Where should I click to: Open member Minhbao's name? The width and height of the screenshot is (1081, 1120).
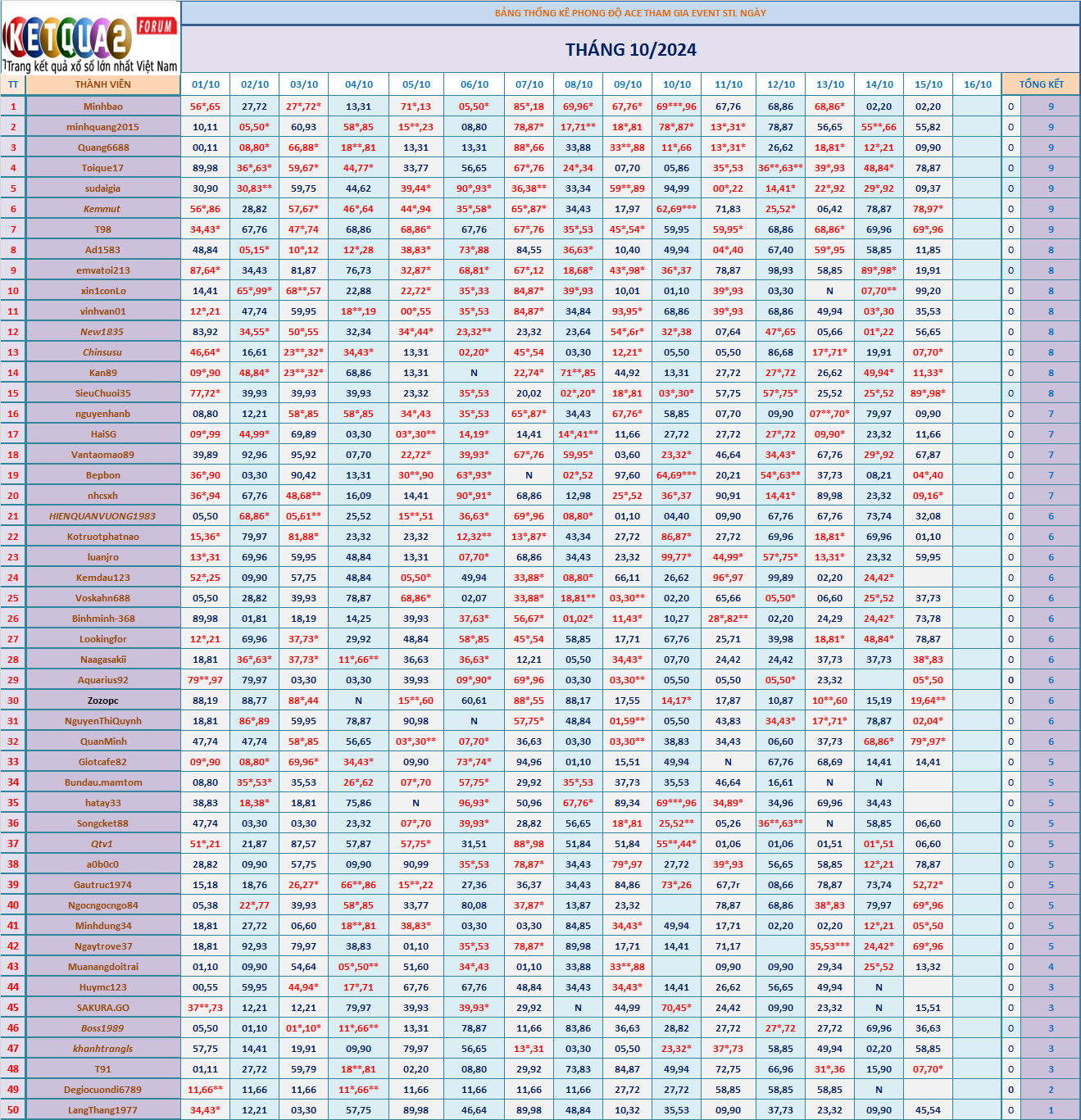103,107
